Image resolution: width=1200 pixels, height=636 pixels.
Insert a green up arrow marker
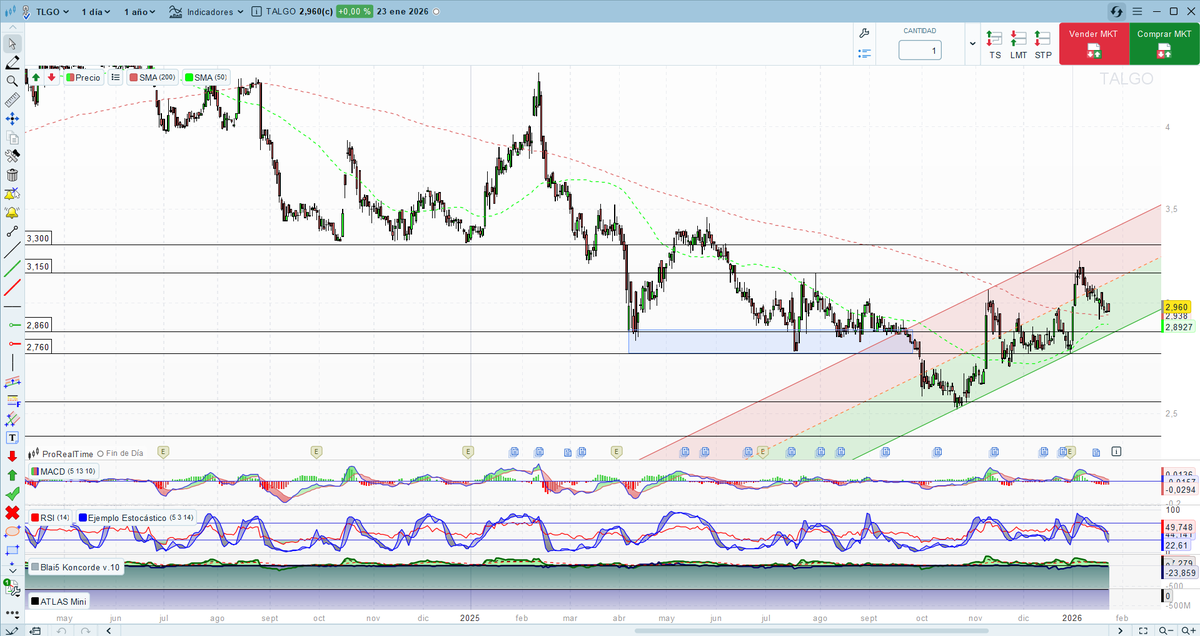pyautogui.click(x=12, y=475)
